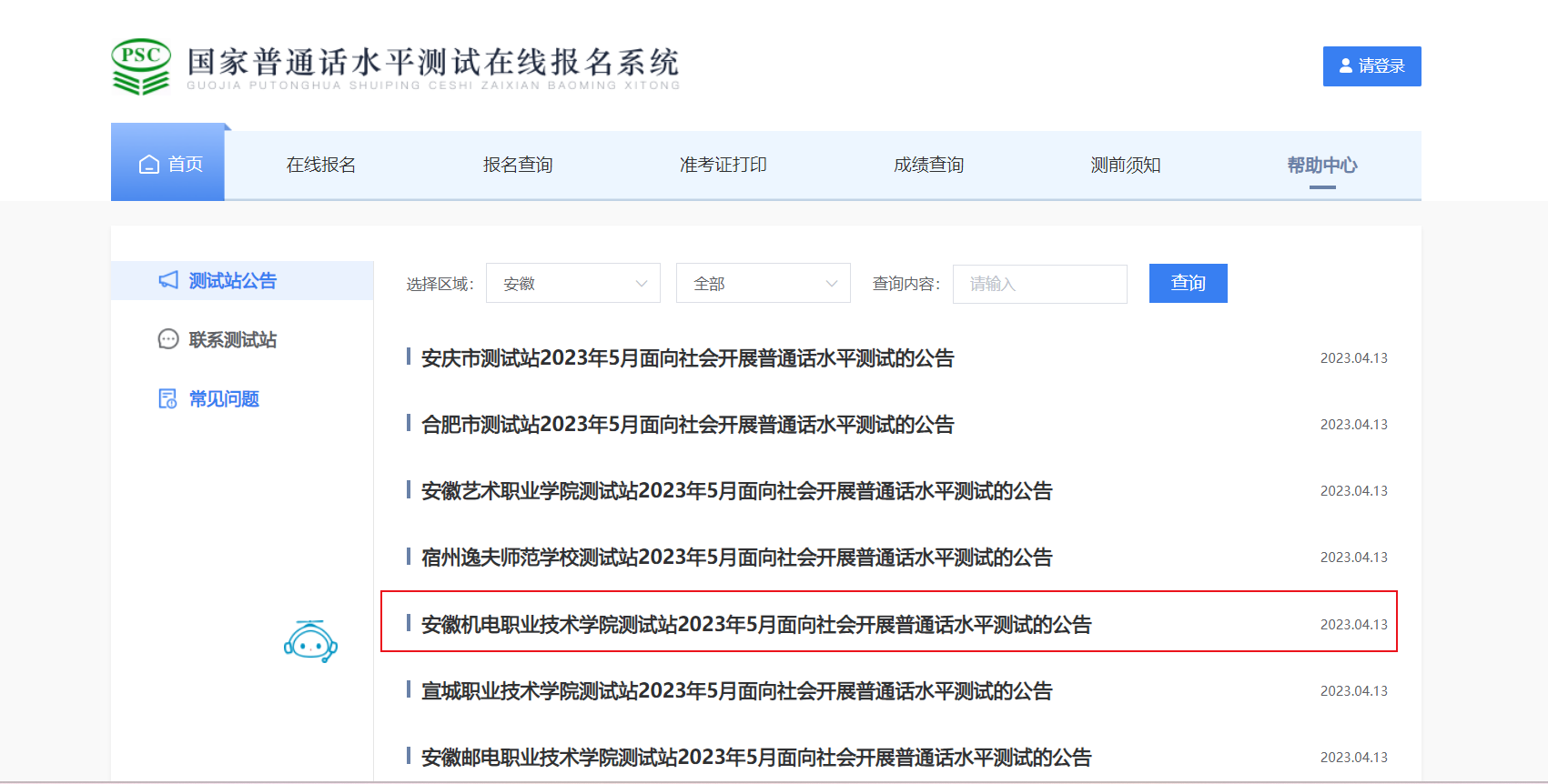Open the 安庆市测试站 announcement link
Image resolution: width=1548 pixels, height=784 pixels.
tap(687, 358)
